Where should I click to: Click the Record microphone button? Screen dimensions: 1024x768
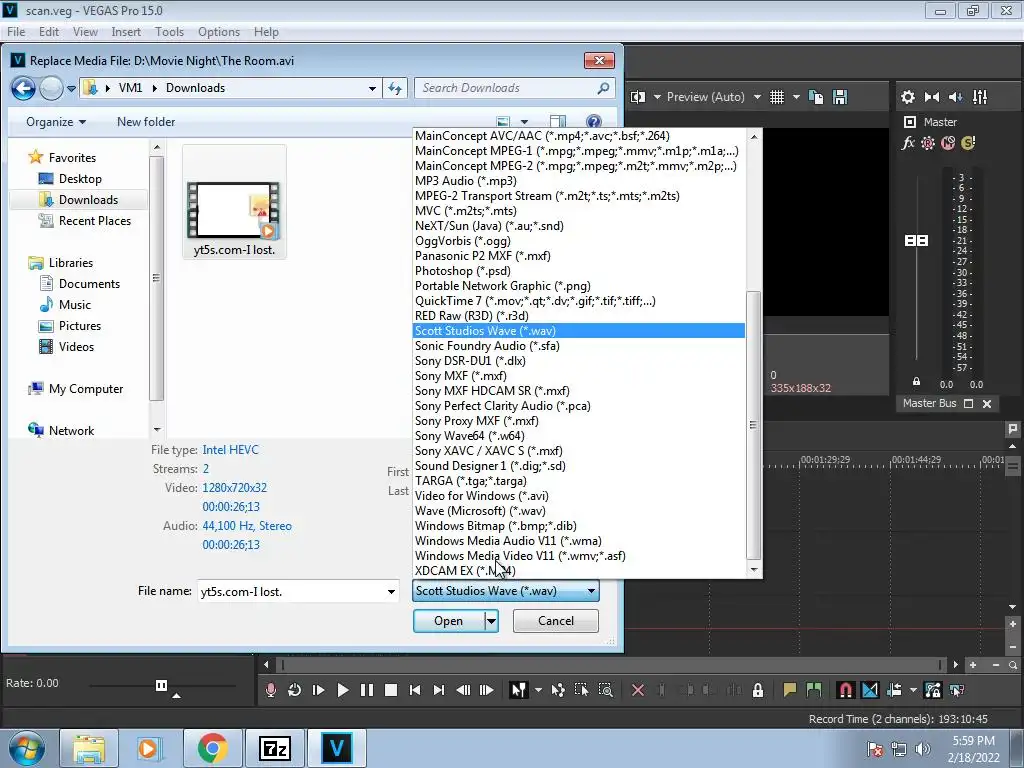point(270,690)
